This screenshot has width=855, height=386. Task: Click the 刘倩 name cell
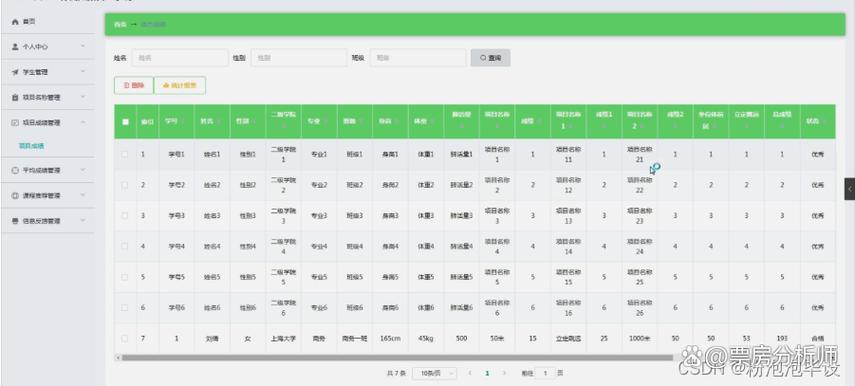212,339
